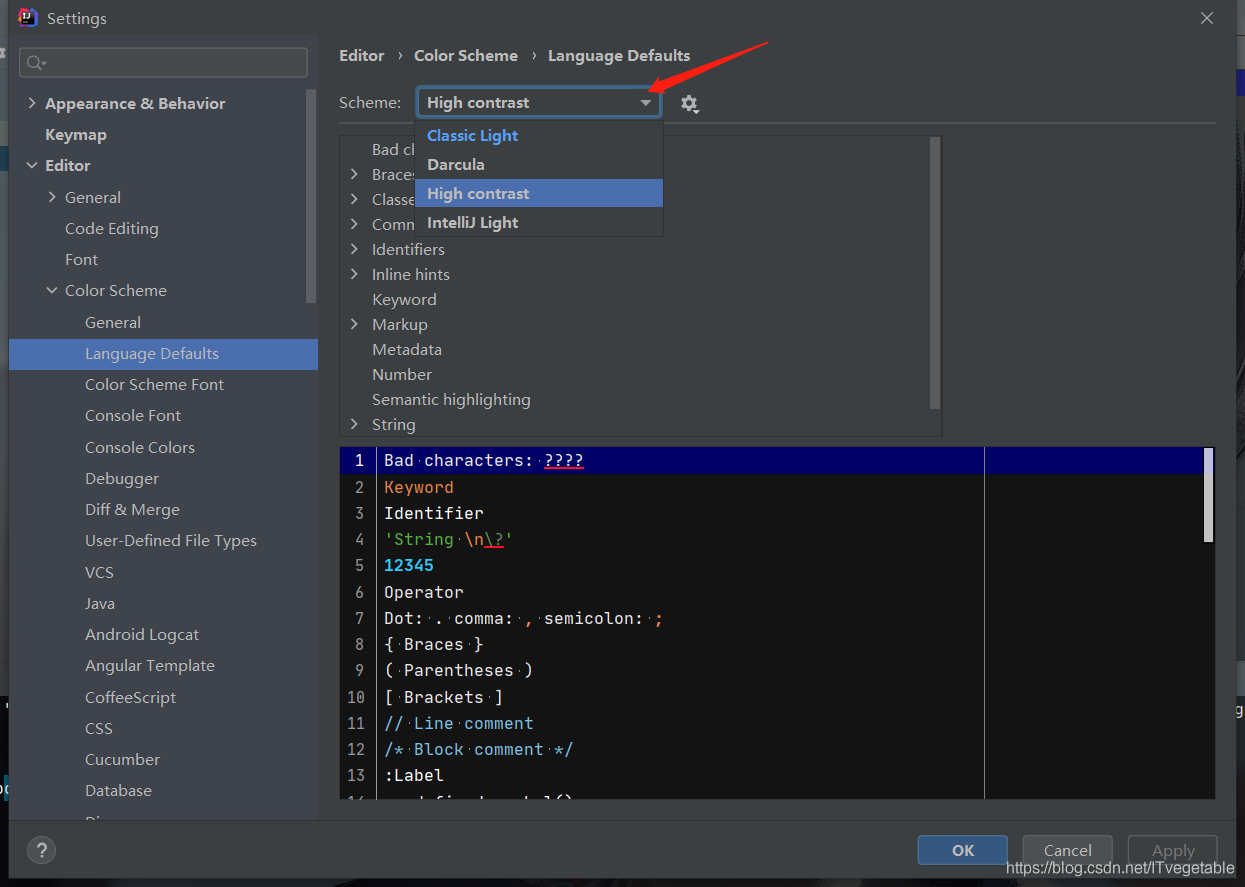Viewport: 1245px width, 887px height.
Task: Open CoffeeScript color settings
Action: coord(131,698)
